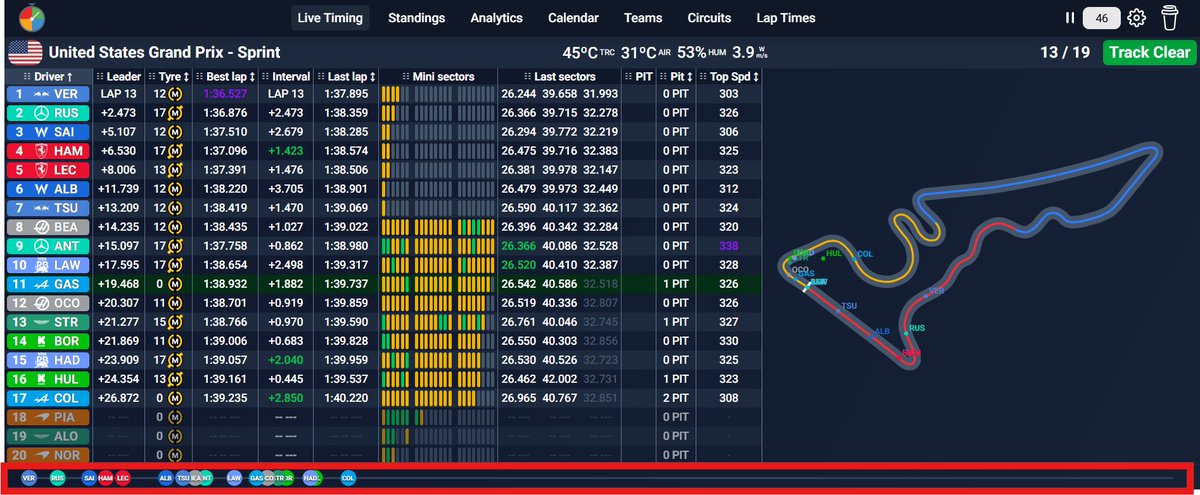Click the VER marker on the gap bar
The image size is (1200, 495).
click(x=28, y=478)
